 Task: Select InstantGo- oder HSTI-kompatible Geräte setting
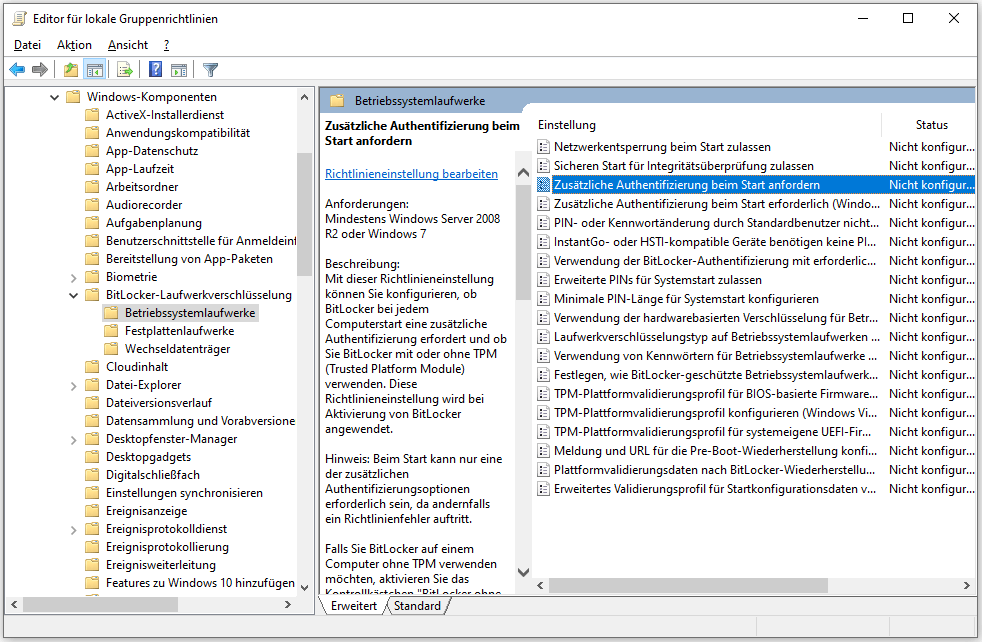click(x=715, y=242)
